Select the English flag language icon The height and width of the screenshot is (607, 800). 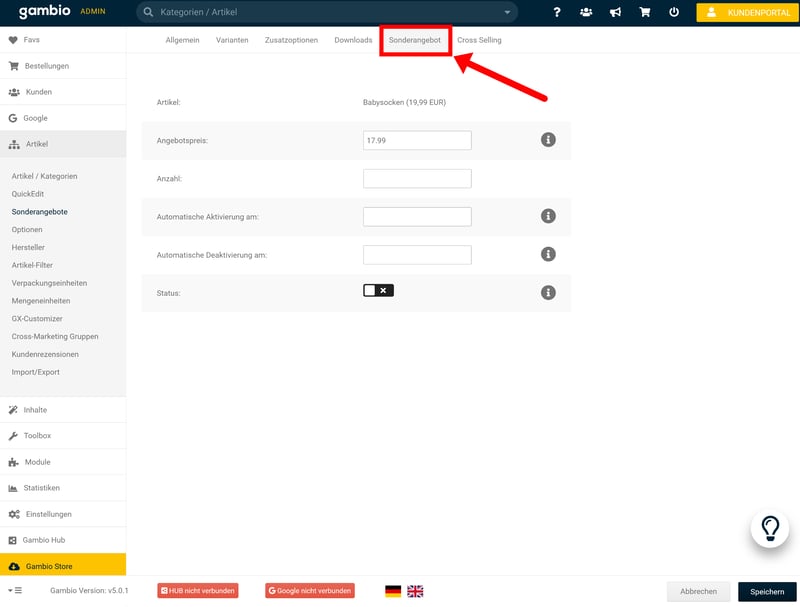pyautogui.click(x=415, y=591)
